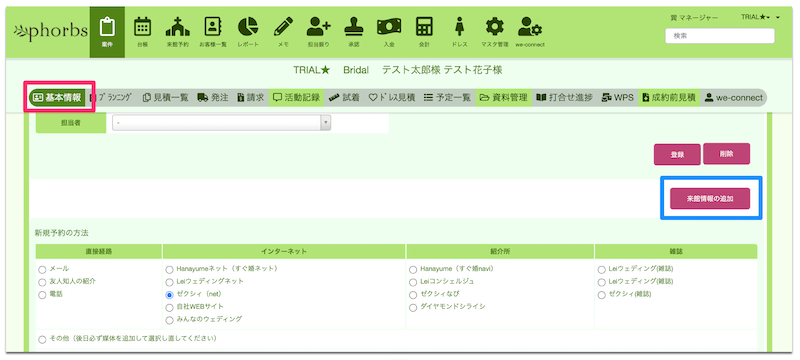Switch to the 試着 tab
Viewport: 800px width, 360px height.
(344, 97)
